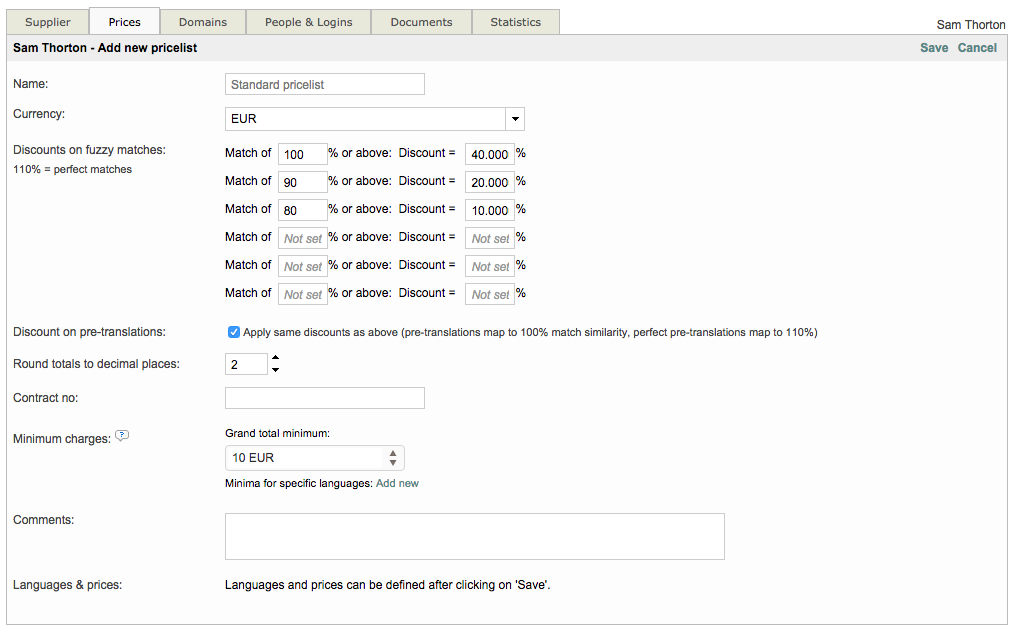Image resolution: width=1014 pixels, height=632 pixels.
Task: Click the fourth row's empty Match of field
Action: pyautogui.click(x=302, y=238)
